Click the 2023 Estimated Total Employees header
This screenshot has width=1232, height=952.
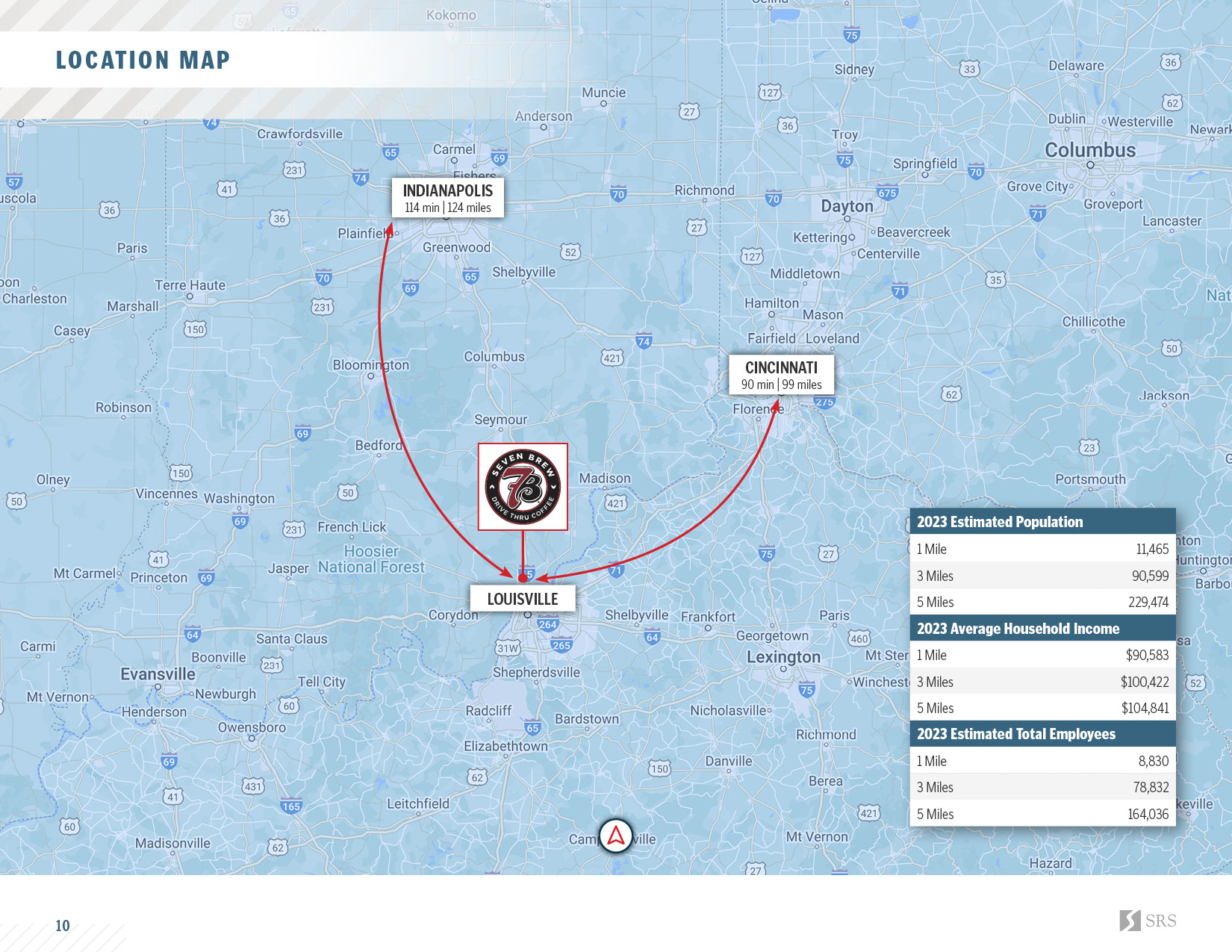[1042, 734]
